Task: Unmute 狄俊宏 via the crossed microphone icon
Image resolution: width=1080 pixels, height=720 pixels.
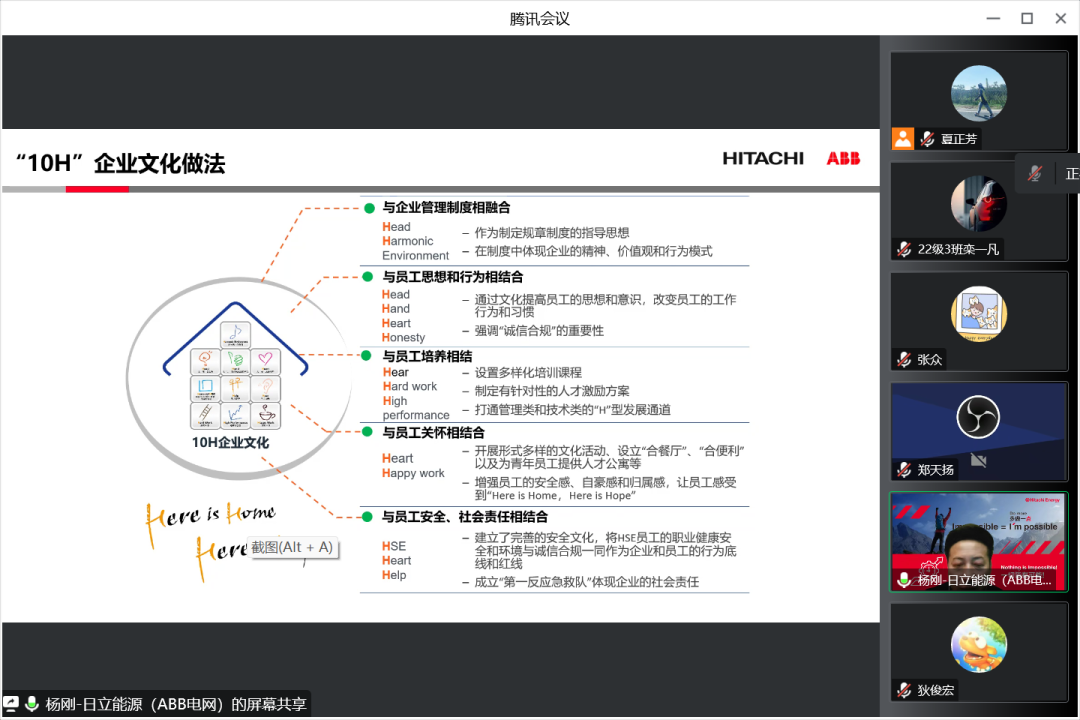Action: pyautogui.click(x=903, y=690)
